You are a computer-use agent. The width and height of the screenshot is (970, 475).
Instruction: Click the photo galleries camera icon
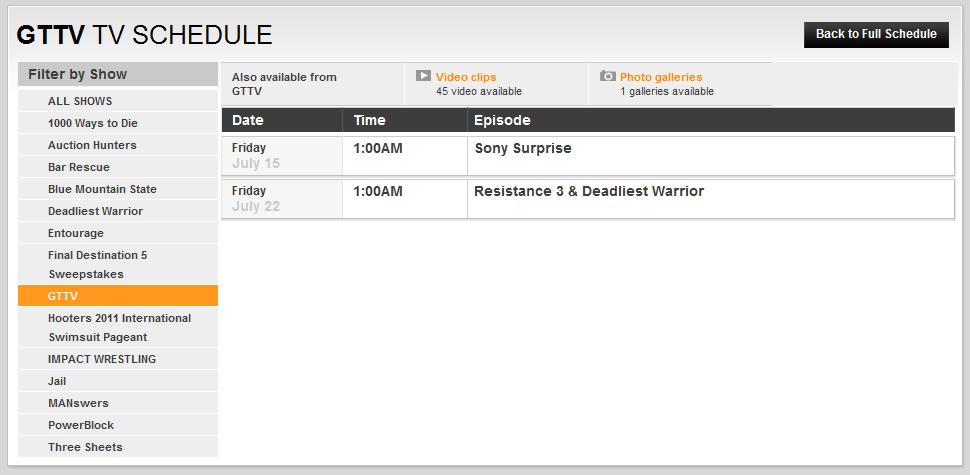[x=607, y=76]
